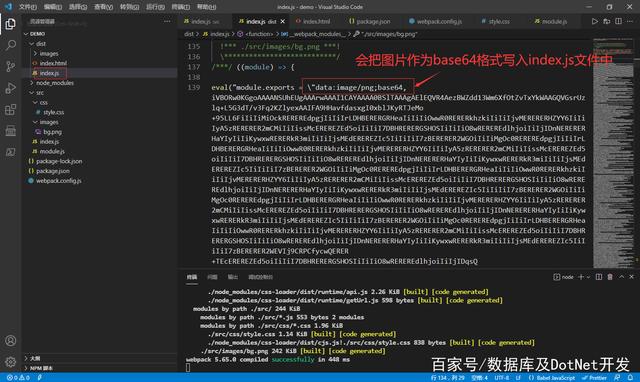This screenshot has height=382, width=640.
Task: Switch to the 调试控制台 debug console tab
Action: 260,277
